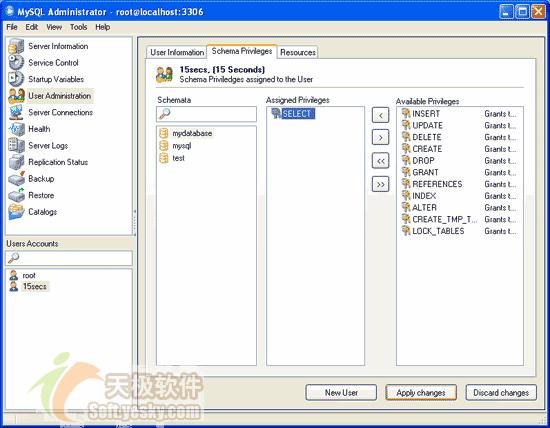The height and width of the screenshot is (428, 550).
Task: Assign selected privilege with single left arrow
Action: [381, 115]
